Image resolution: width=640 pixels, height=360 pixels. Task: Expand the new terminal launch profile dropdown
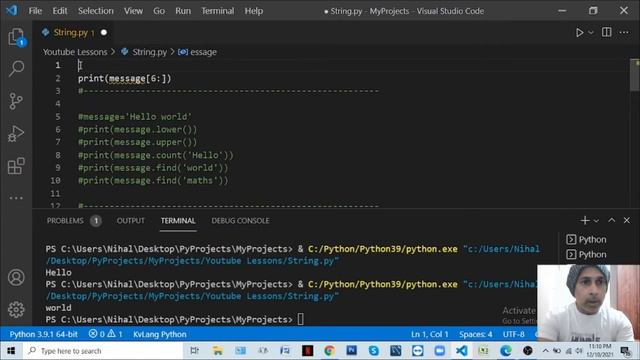click(596, 220)
